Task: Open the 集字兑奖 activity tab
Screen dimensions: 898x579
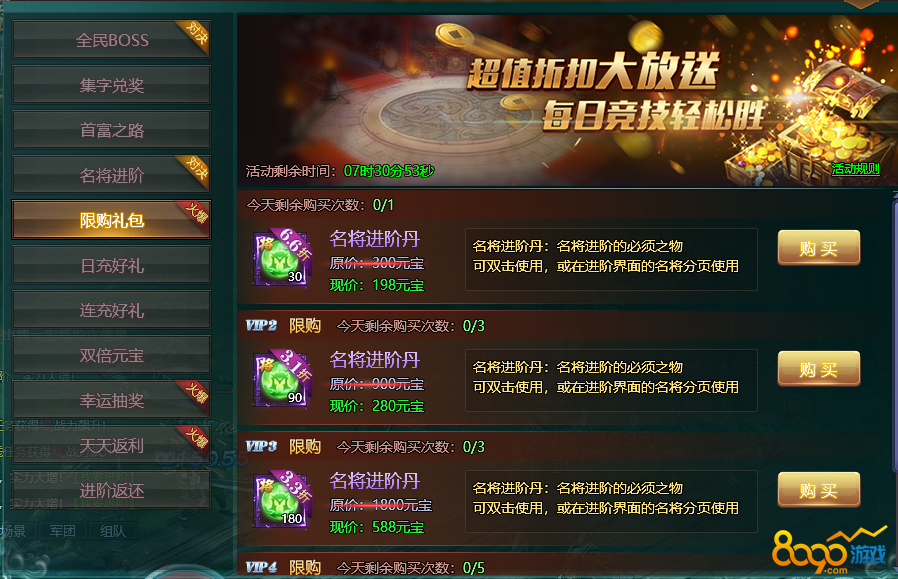Action: pos(112,85)
